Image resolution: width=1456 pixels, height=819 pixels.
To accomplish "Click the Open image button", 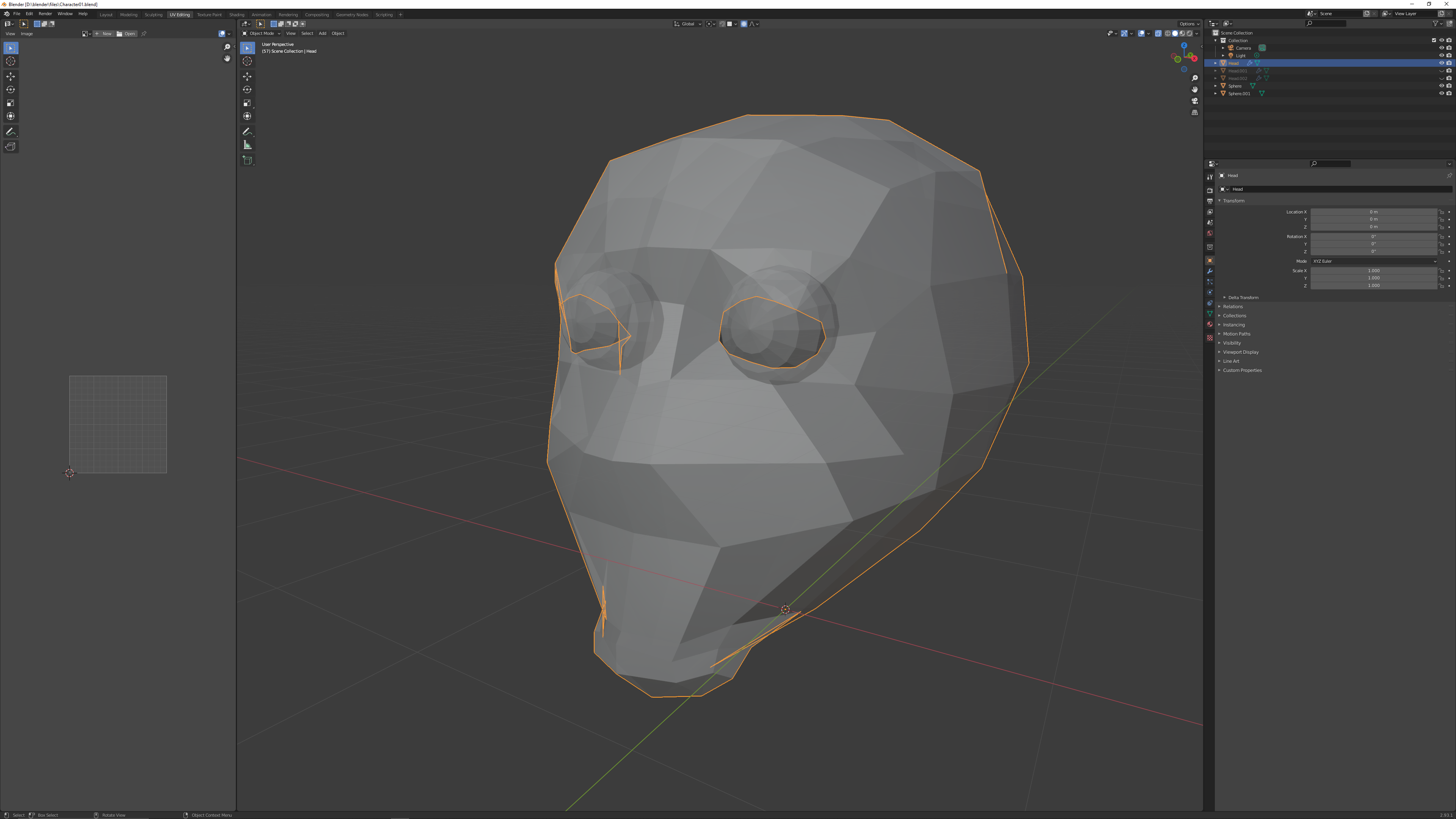I will click(x=126, y=34).
